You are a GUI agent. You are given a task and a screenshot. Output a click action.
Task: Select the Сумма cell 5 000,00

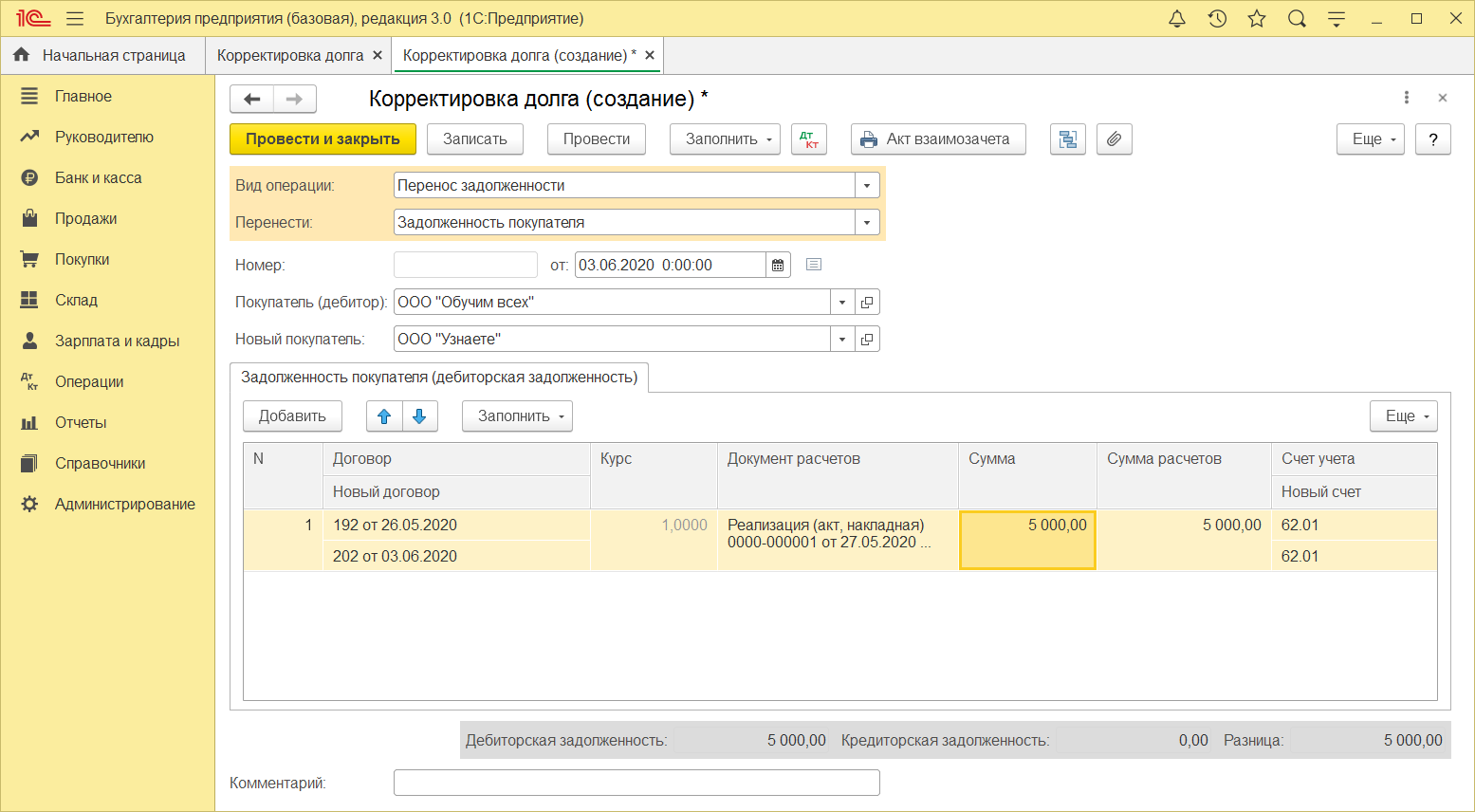point(1027,540)
